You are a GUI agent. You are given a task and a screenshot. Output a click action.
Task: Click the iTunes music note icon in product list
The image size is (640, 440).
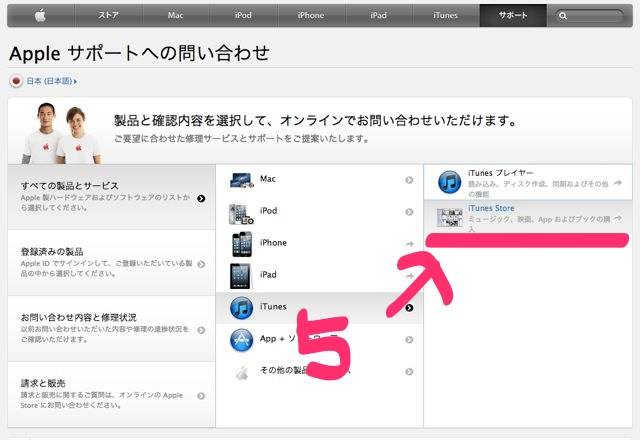[x=242, y=308]
